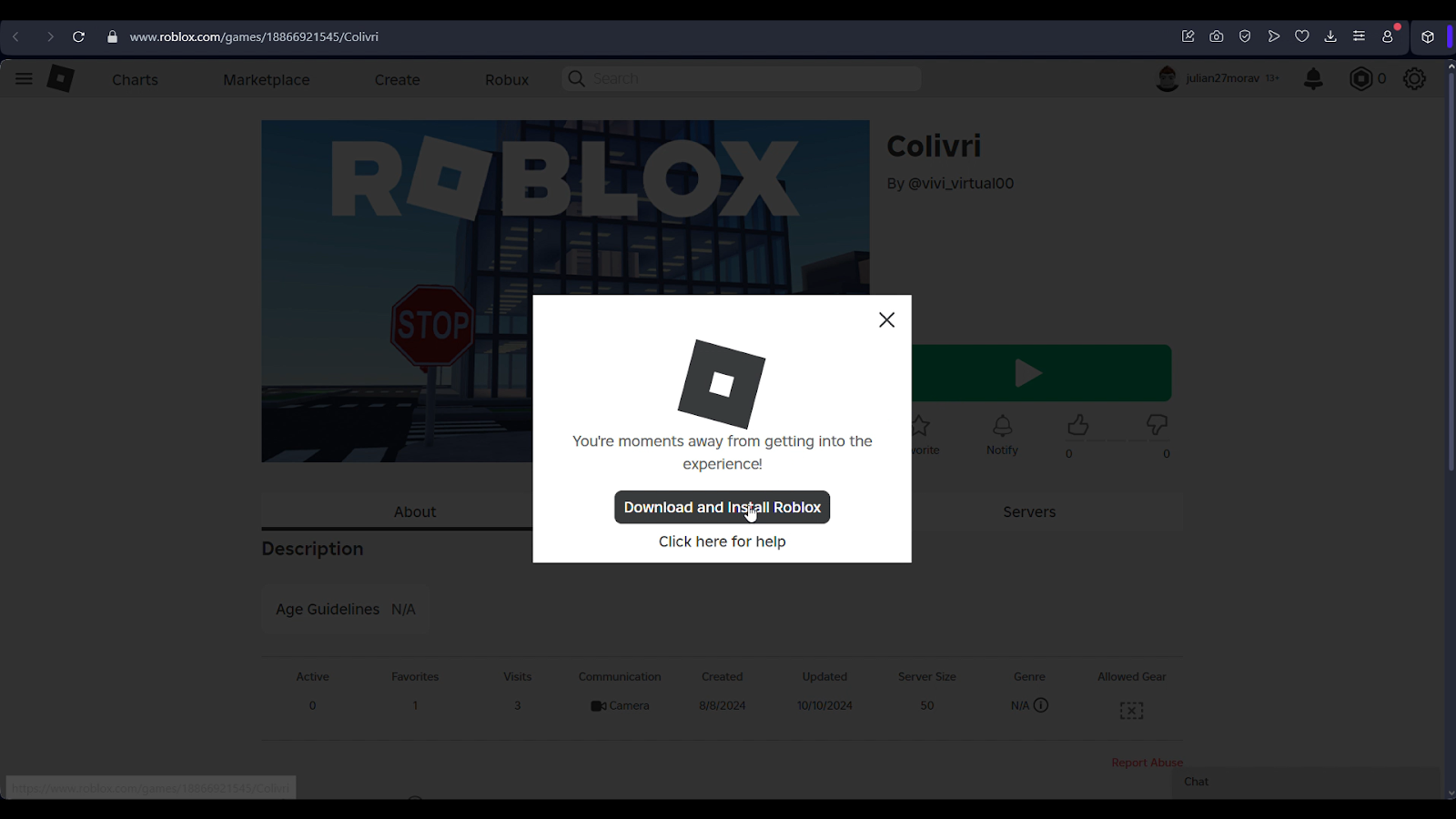This screenshot has width=1456, height=819.
Task: Click the Camera communication label
Action: [x=620, y=705]
